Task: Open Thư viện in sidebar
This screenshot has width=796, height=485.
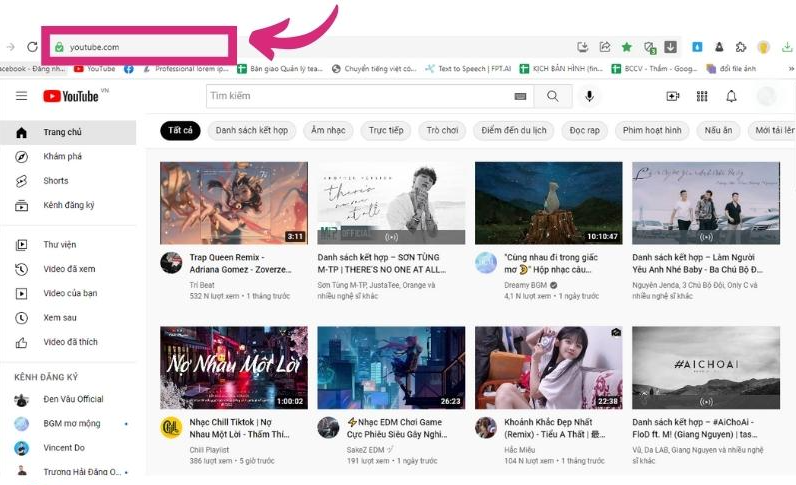Action: point(68,245)
